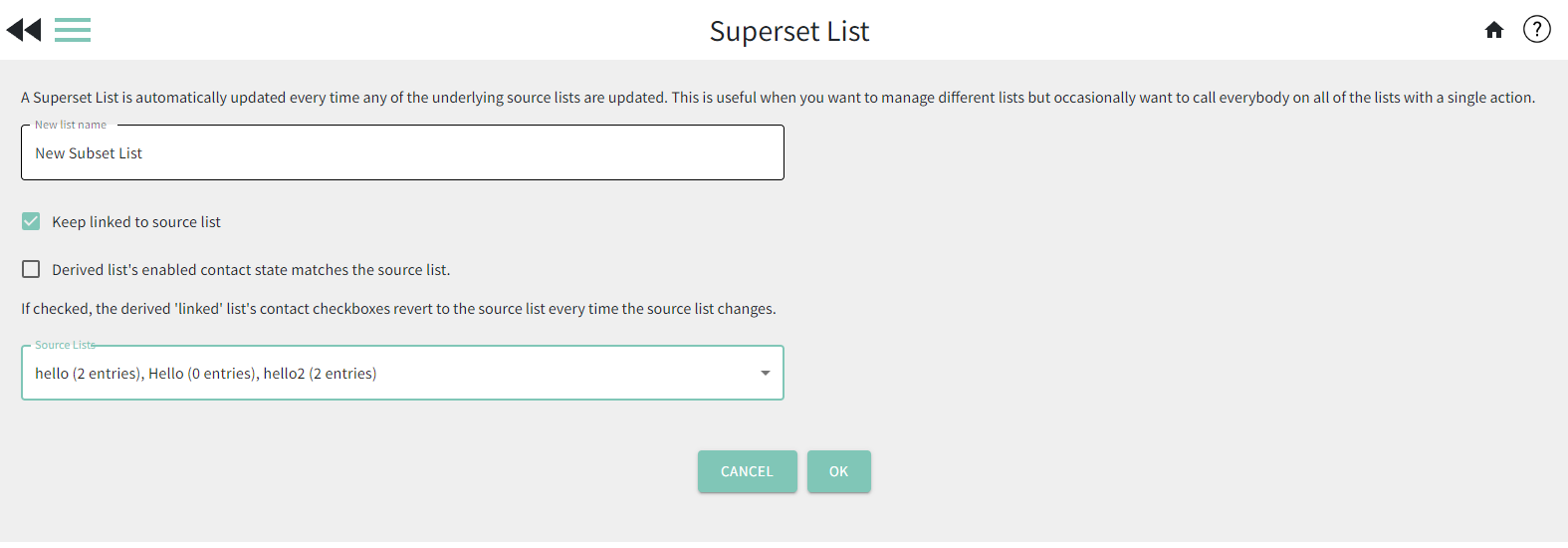Return to home via the house icon
Viewport: 1568px width, 548px height.
pyautogui.click(x=1493, y=30)
